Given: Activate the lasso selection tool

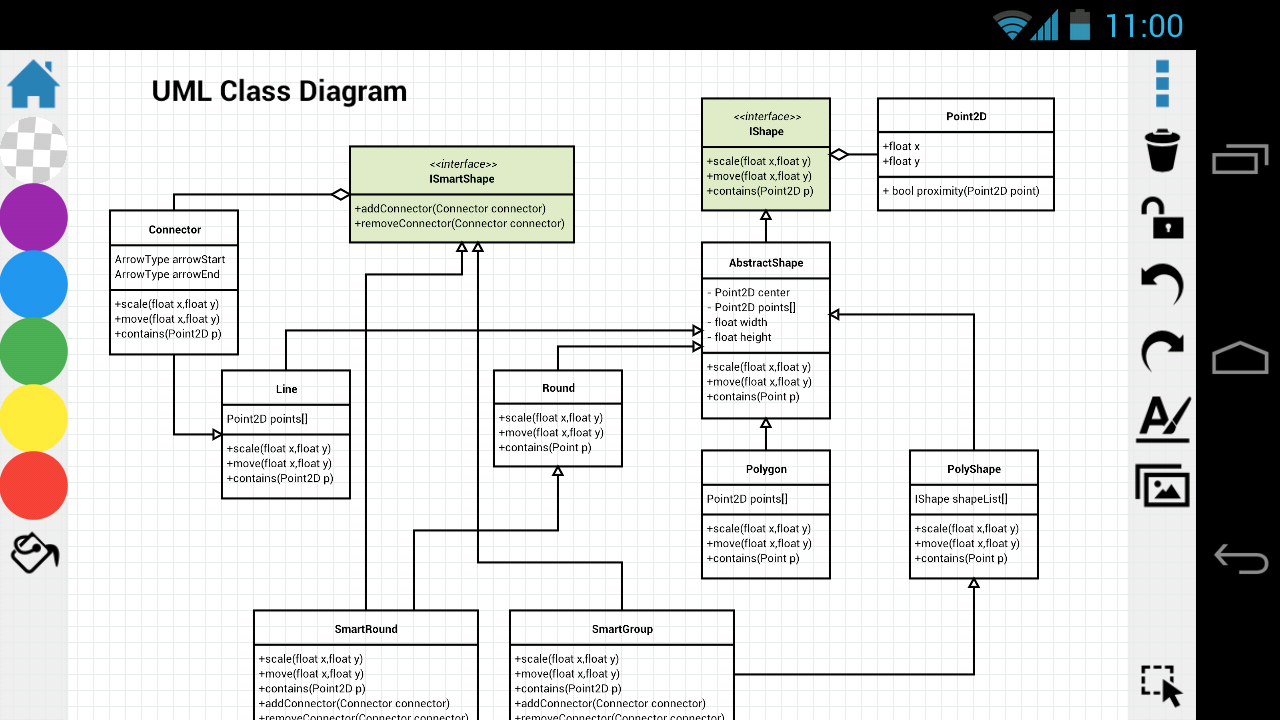Looking at the screenshot, I should coord(1162,686).
